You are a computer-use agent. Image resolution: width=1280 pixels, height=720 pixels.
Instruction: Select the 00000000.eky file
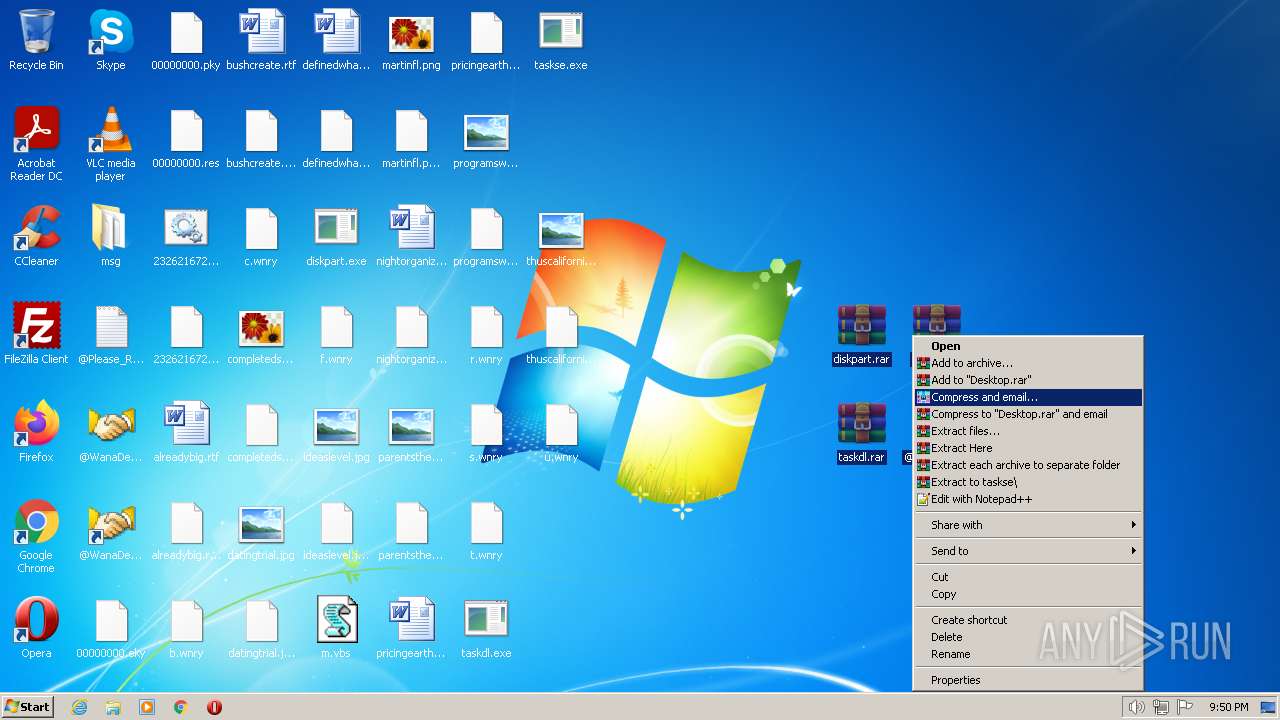[x=111, y=628]
